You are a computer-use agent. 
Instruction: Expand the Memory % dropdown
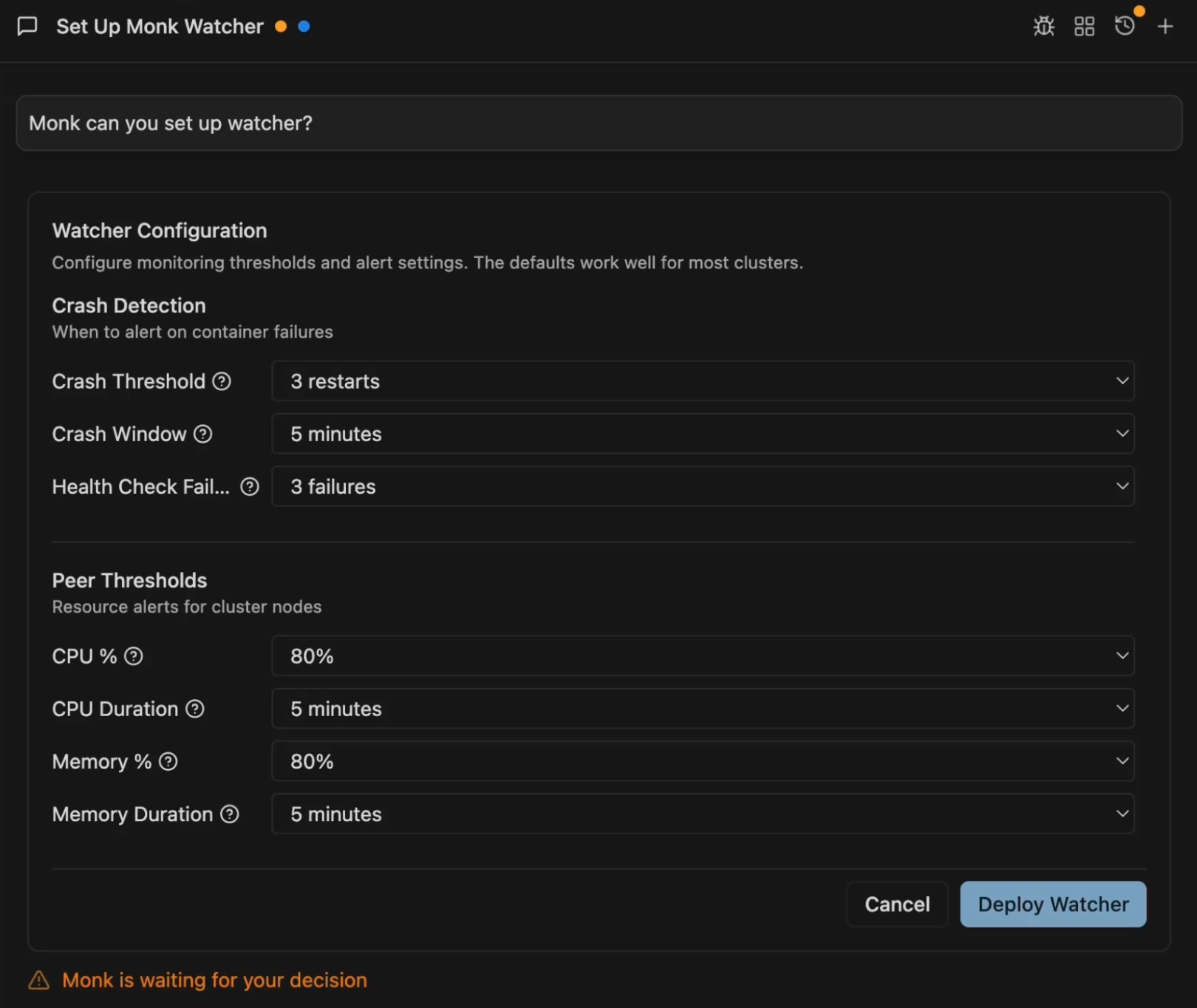703,761
